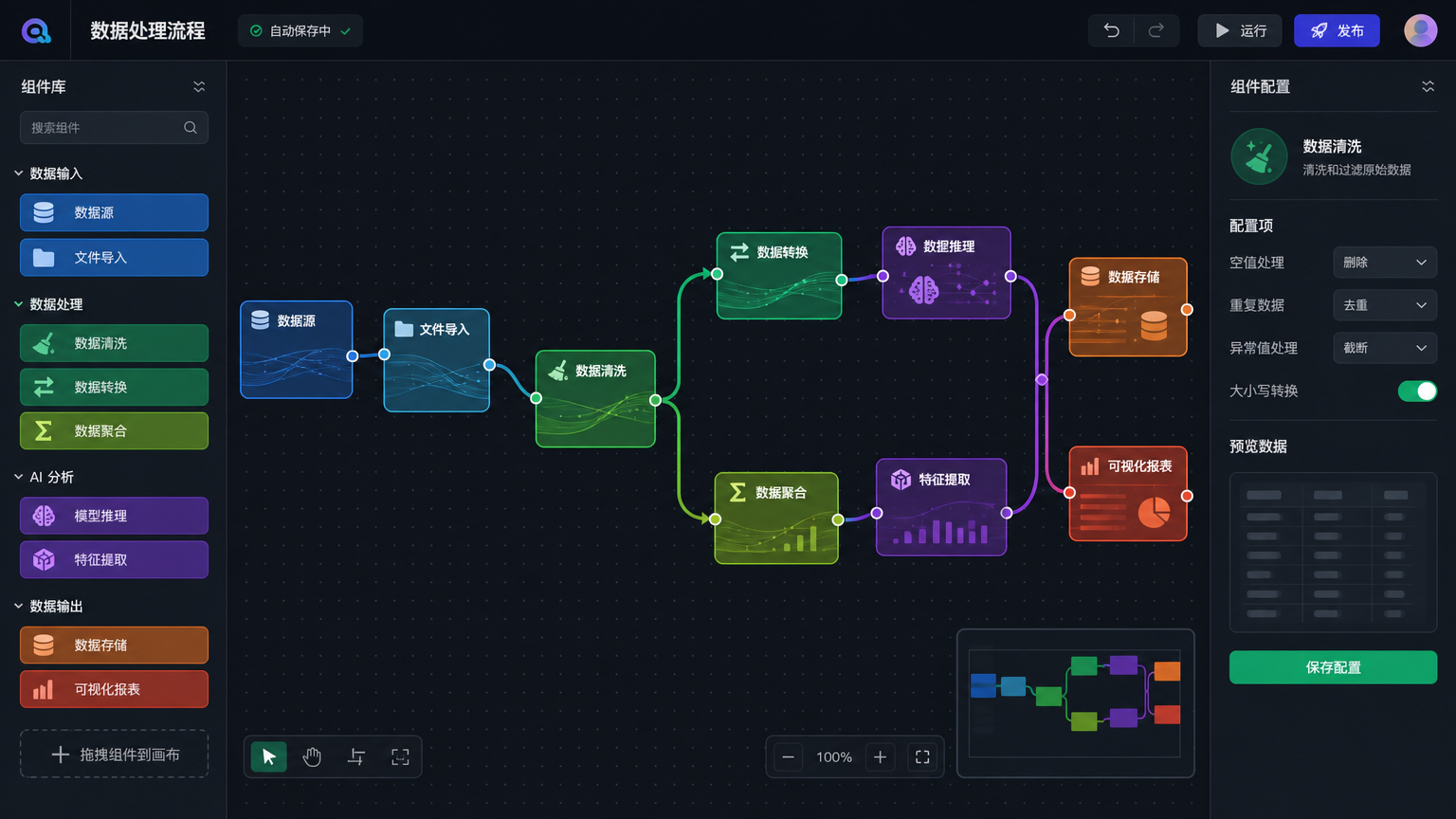The height and width of the screenshot is (819, 1456).
Task: Select 数据存储 component in library
Action: [x=114, y=645]
